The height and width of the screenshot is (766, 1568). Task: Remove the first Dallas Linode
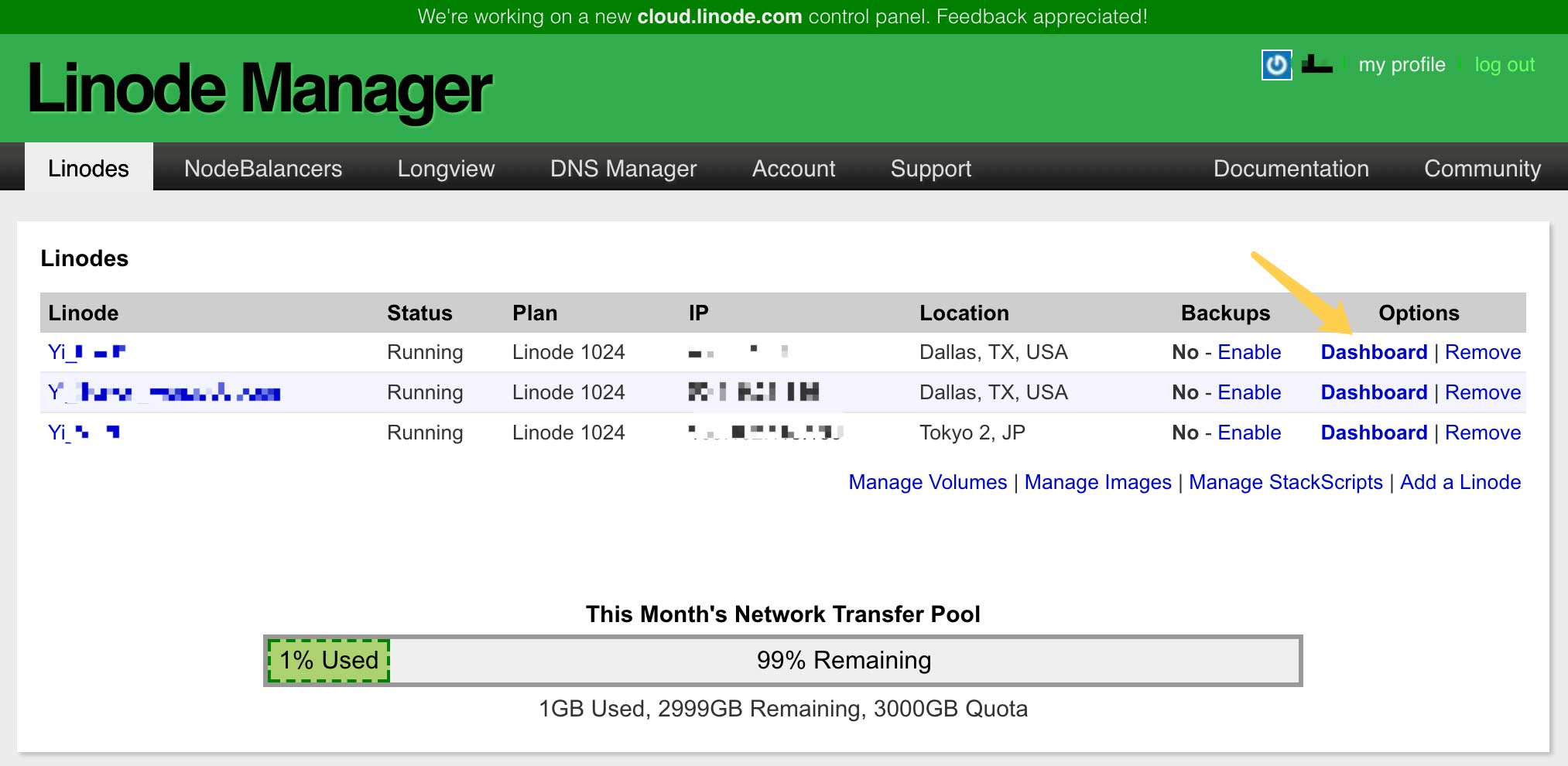tap(1483, 352)
